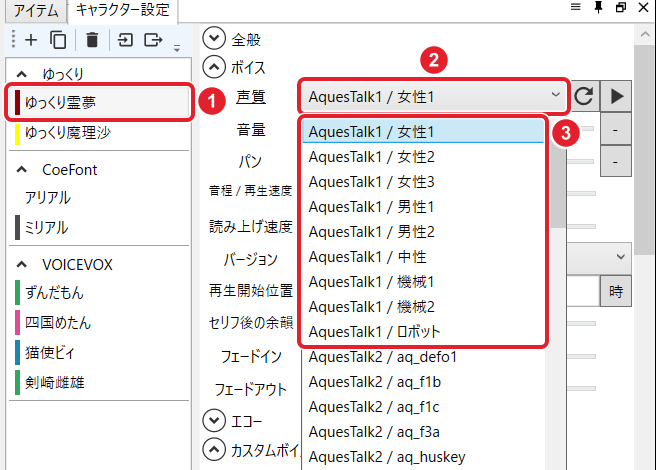This screenshot has width=656, height=470.
Task: Reload voices with the refresh icon
Action: 584,96
